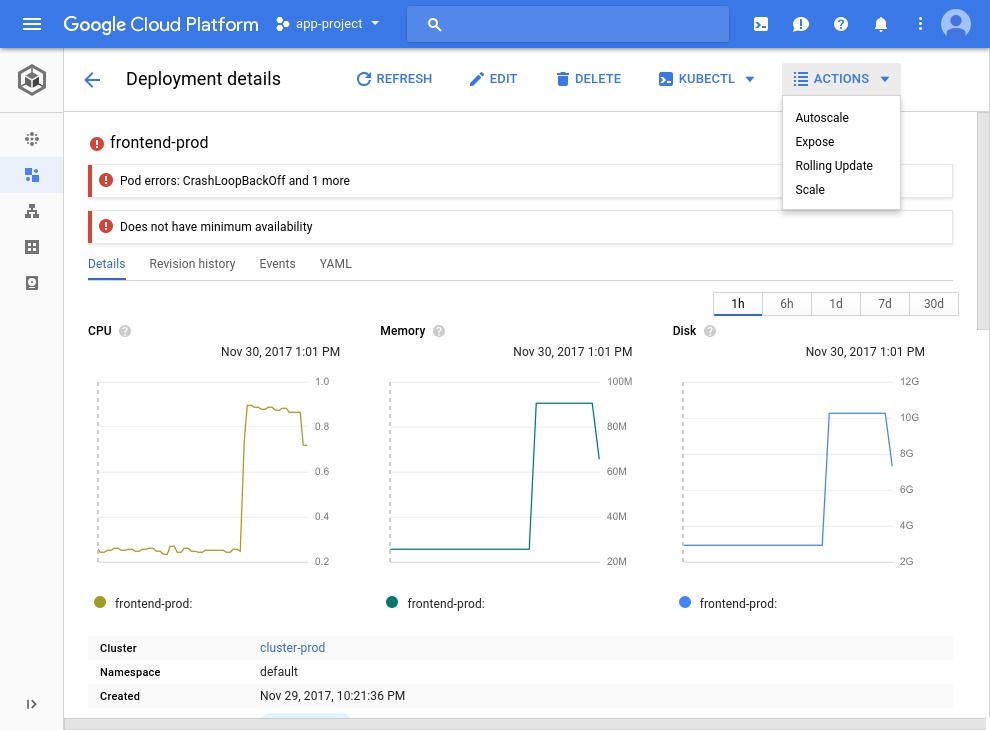The width and height of the screenshot is (990, 730).
Task: Select the 7d time range toggle
Action: click(x=884, y=303)
